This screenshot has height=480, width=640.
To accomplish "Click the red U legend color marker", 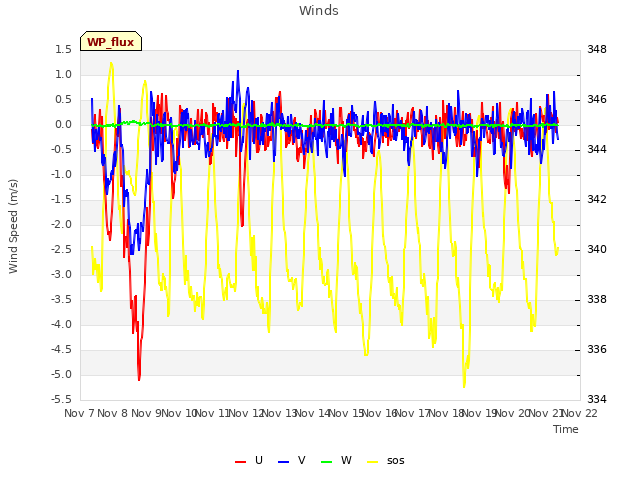I will click(240, 462).
